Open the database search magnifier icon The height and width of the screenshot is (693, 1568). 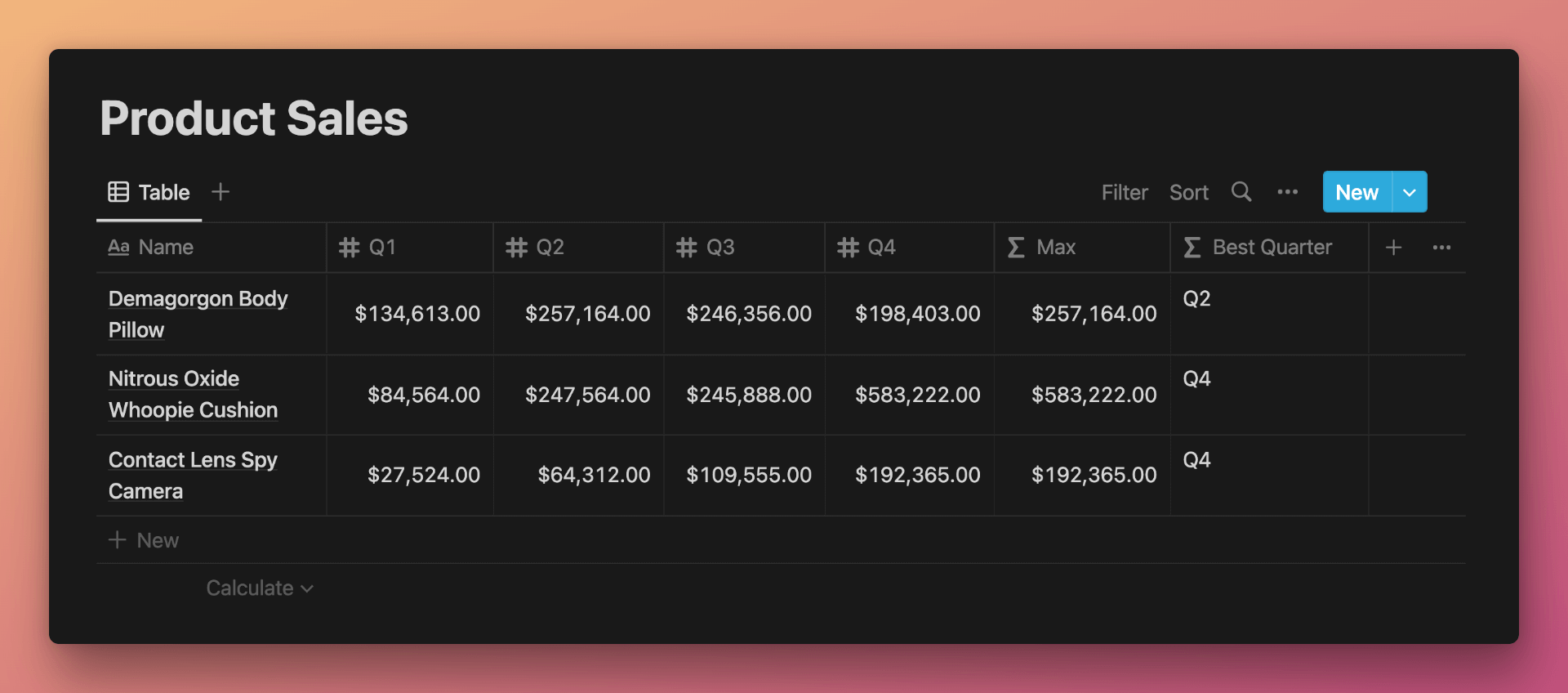(1241, 192)
